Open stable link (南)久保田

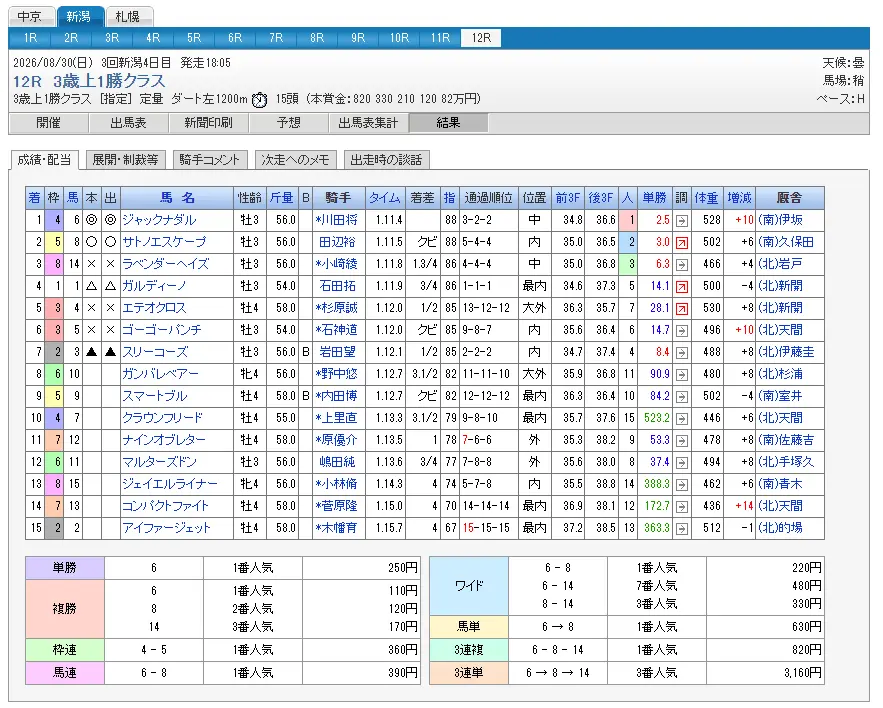(786, 242)
